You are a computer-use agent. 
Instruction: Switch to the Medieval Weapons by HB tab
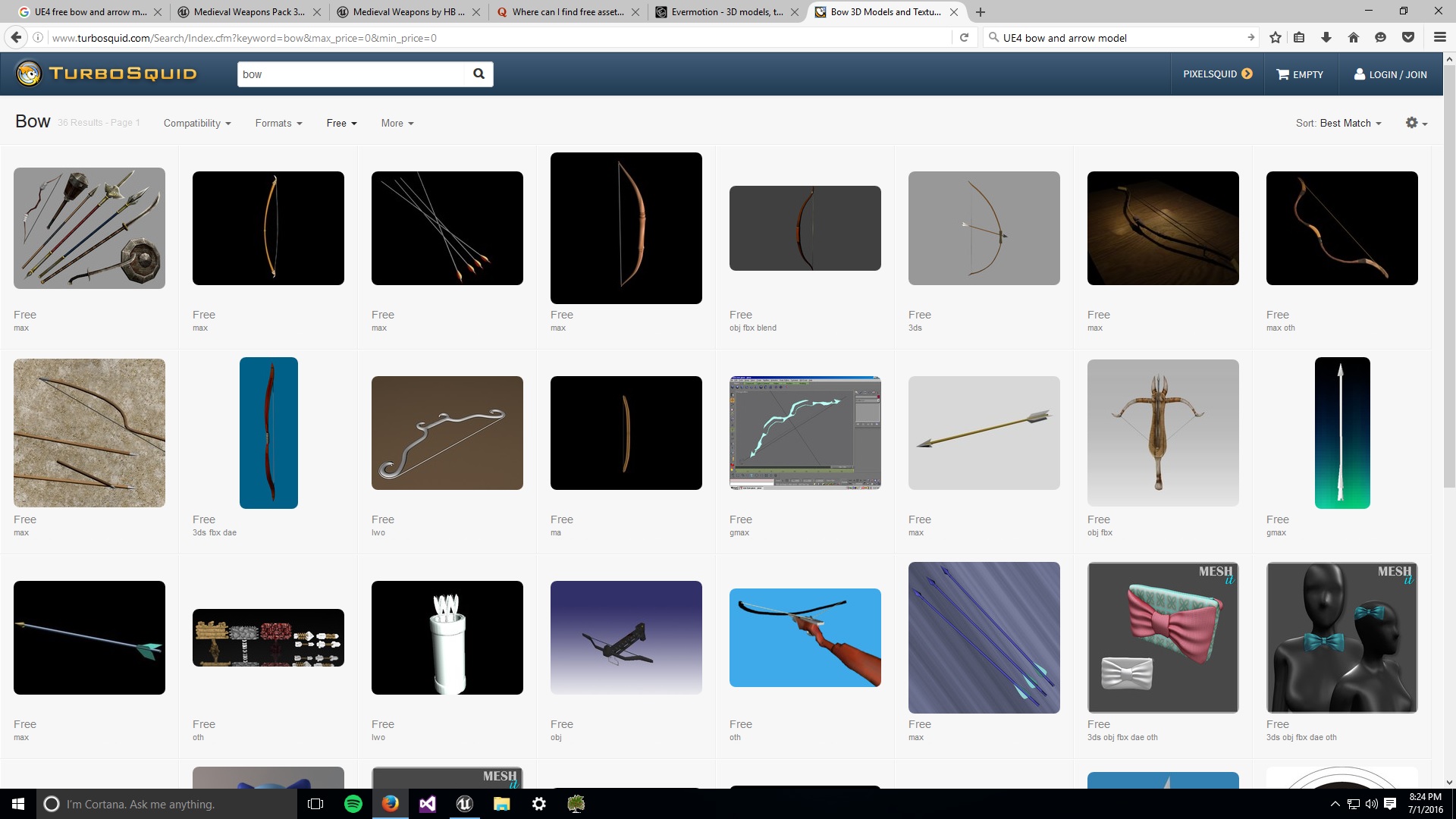point(407,12)
